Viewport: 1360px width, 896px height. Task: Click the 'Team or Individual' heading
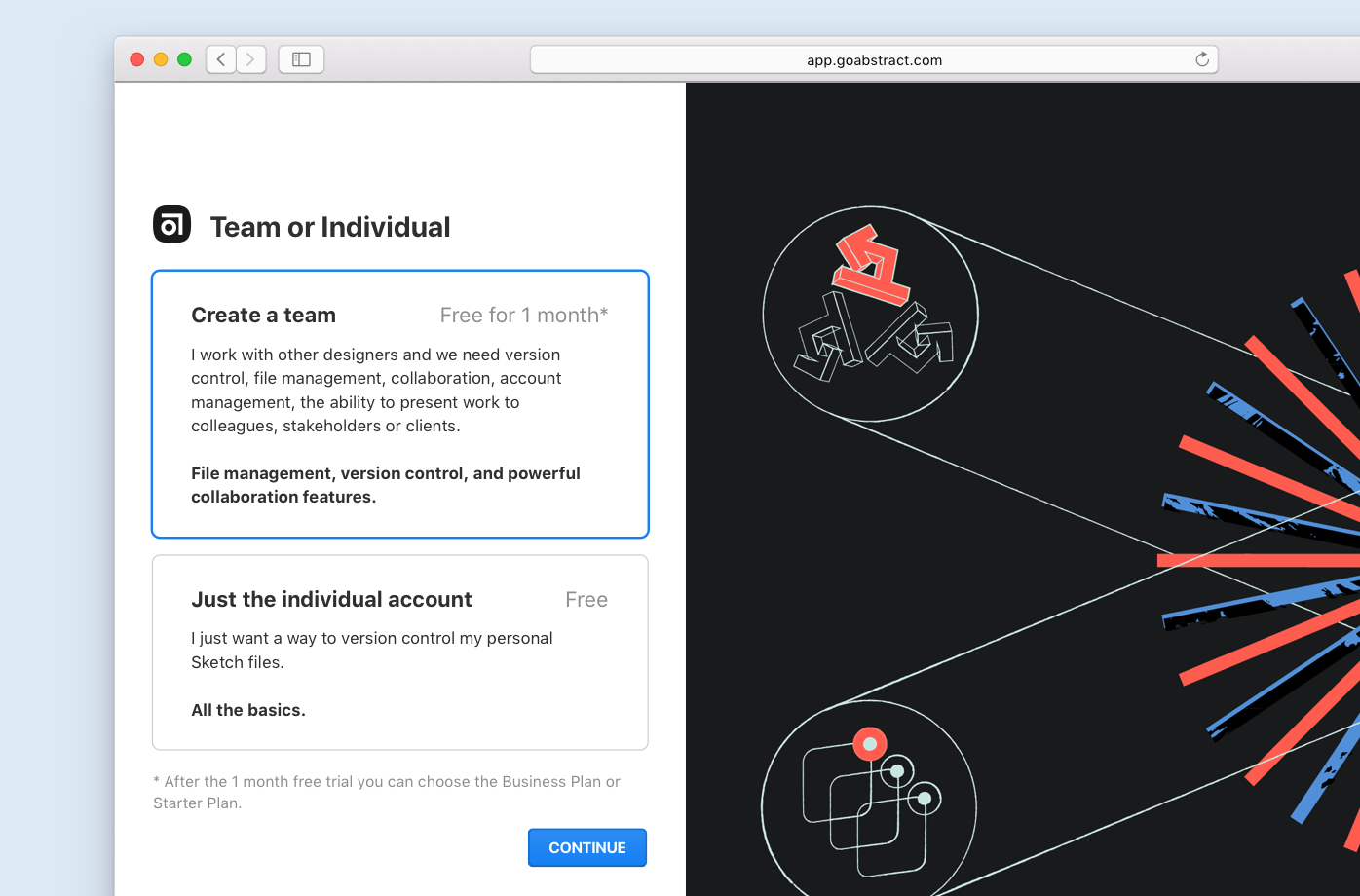pyautogui.click(x=330, y=227)
